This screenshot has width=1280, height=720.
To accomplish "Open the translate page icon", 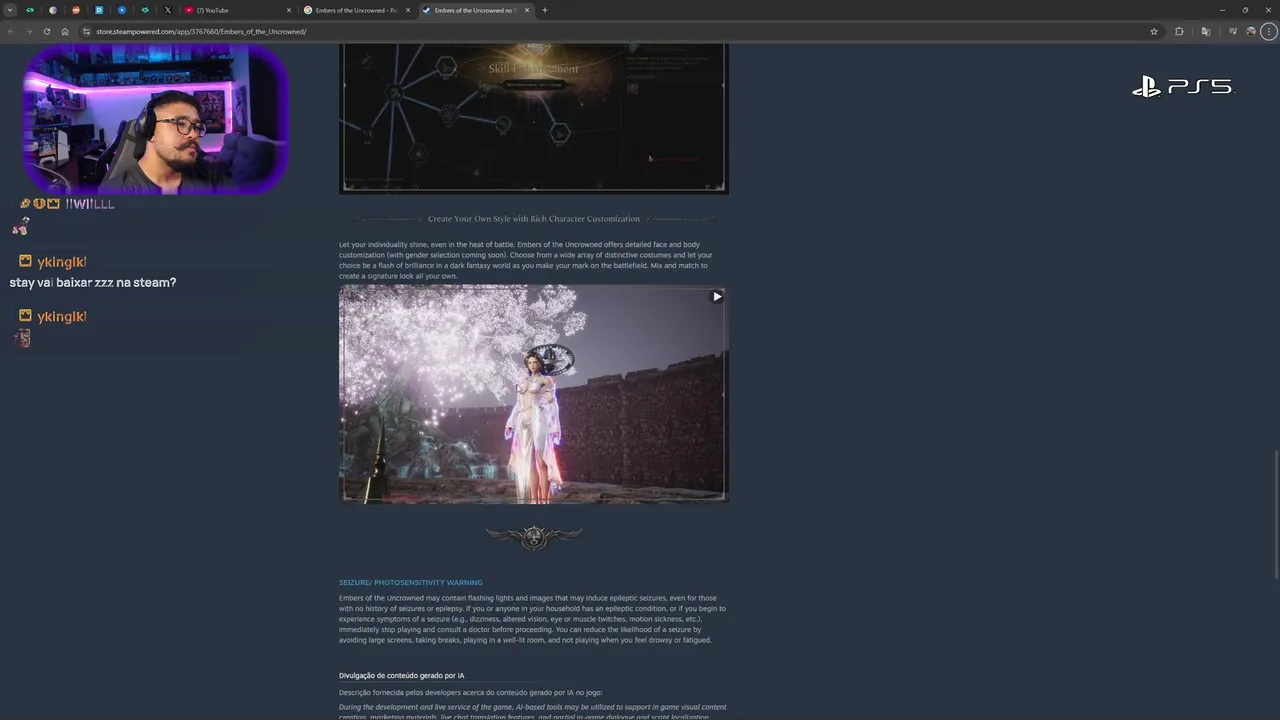I will coord(1205,31).
